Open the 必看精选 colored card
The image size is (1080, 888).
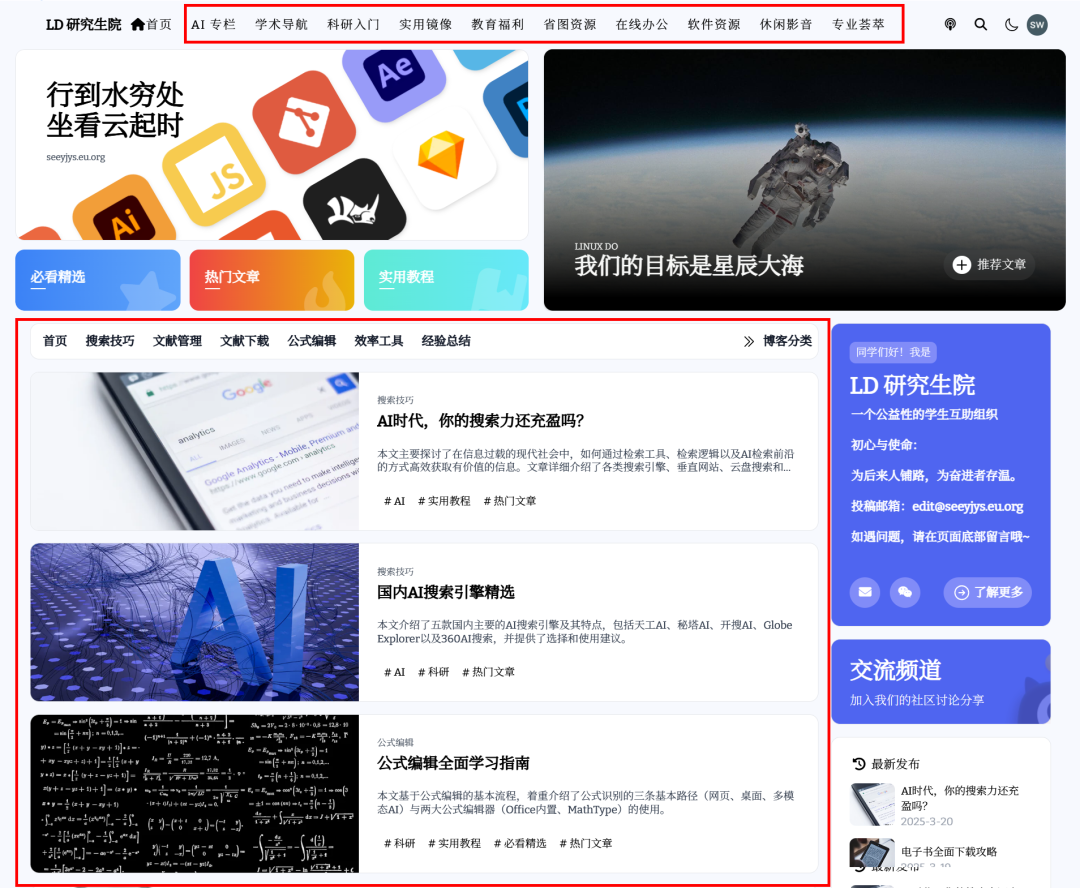point(98,280)
